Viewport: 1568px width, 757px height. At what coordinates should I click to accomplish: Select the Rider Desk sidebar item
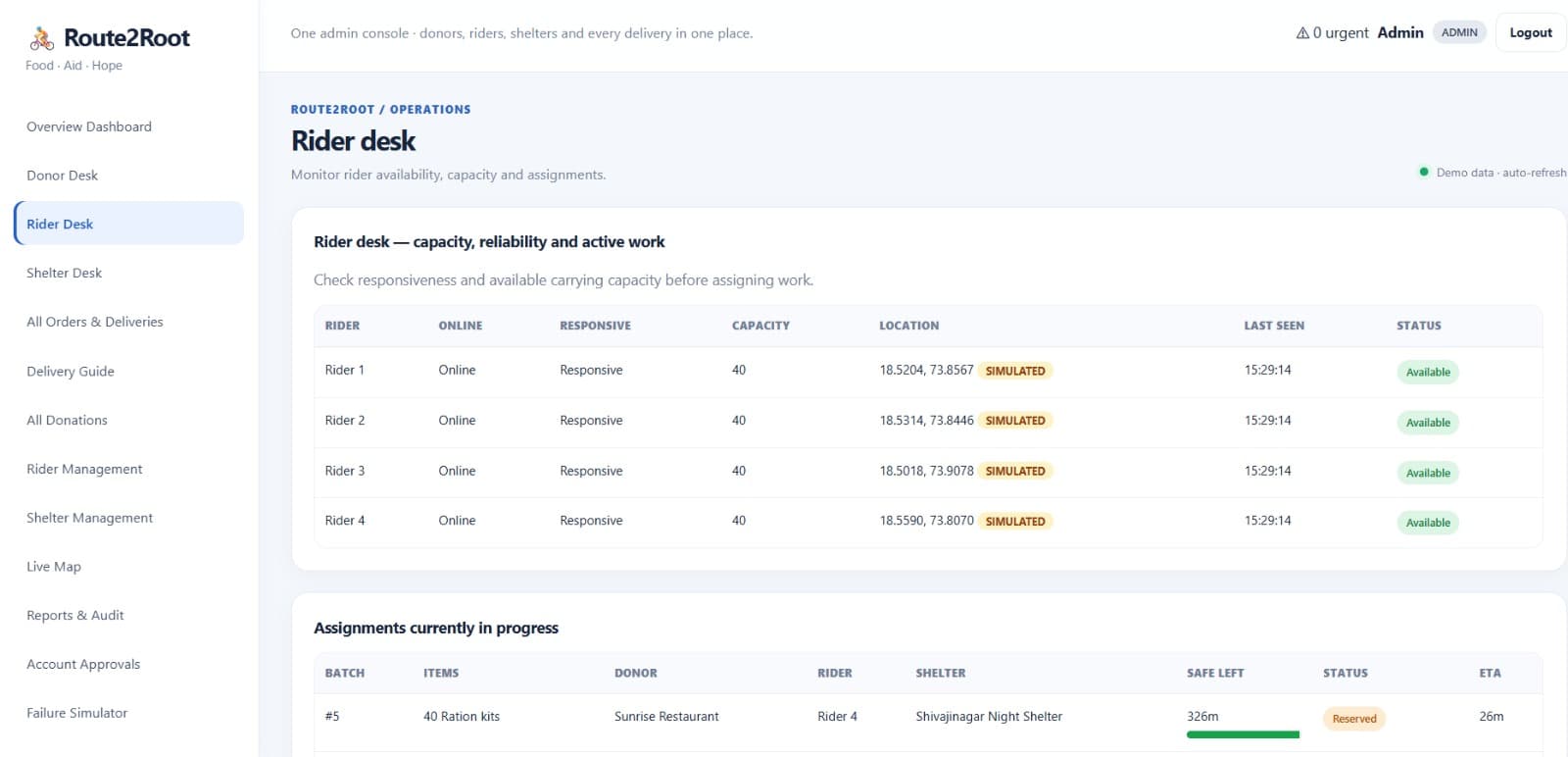pyautogui.click(x=128, y=224)
